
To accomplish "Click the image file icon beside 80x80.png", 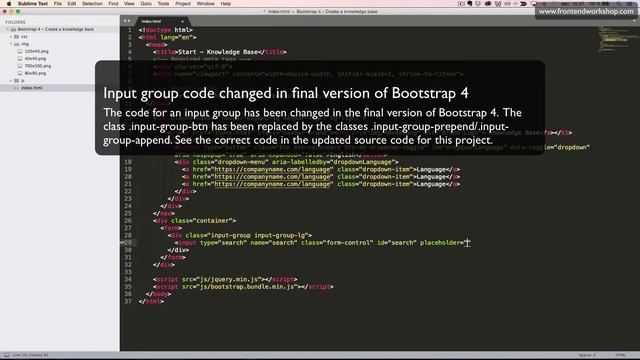I will click(x=20, y=73).
